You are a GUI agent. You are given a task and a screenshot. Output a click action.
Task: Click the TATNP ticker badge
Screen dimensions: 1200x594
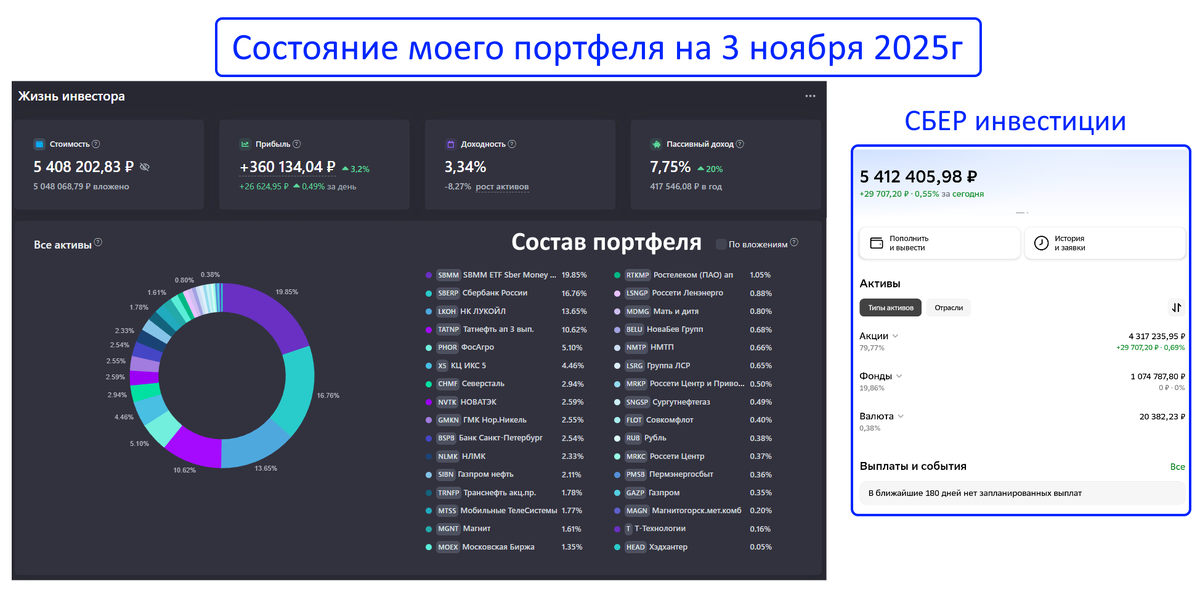(448, 329)
